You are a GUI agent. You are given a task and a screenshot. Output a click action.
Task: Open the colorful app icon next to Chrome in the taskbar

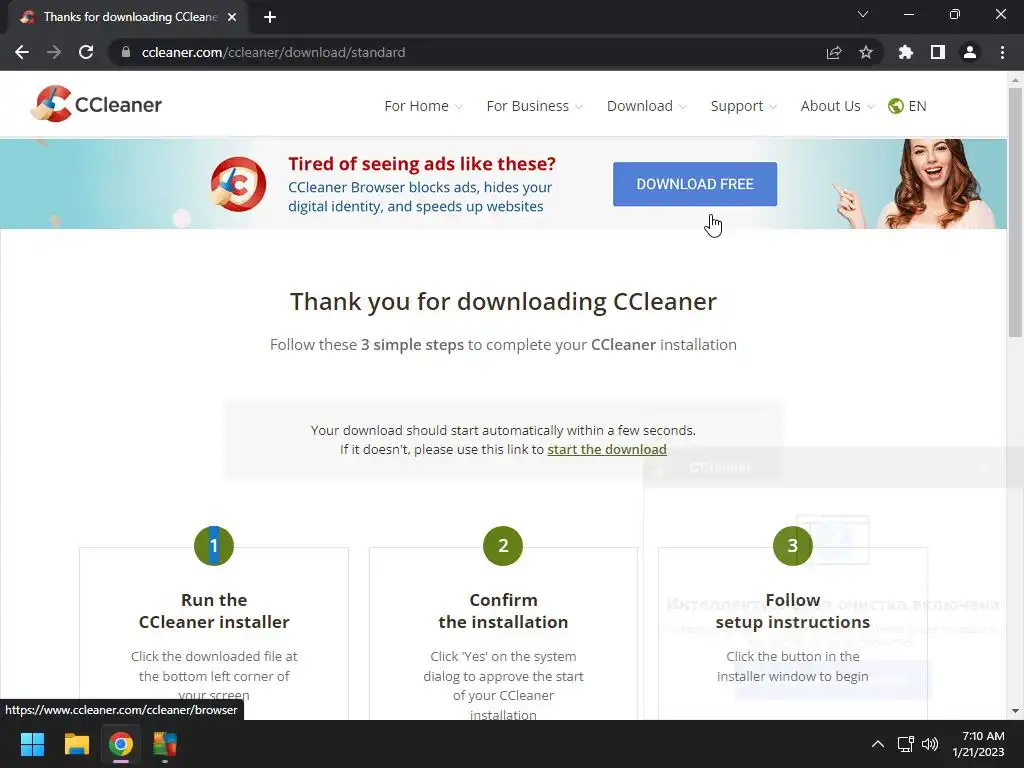165,744
